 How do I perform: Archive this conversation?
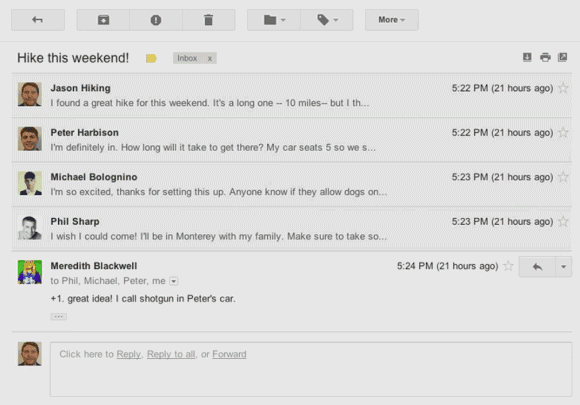tap(103, 20)
